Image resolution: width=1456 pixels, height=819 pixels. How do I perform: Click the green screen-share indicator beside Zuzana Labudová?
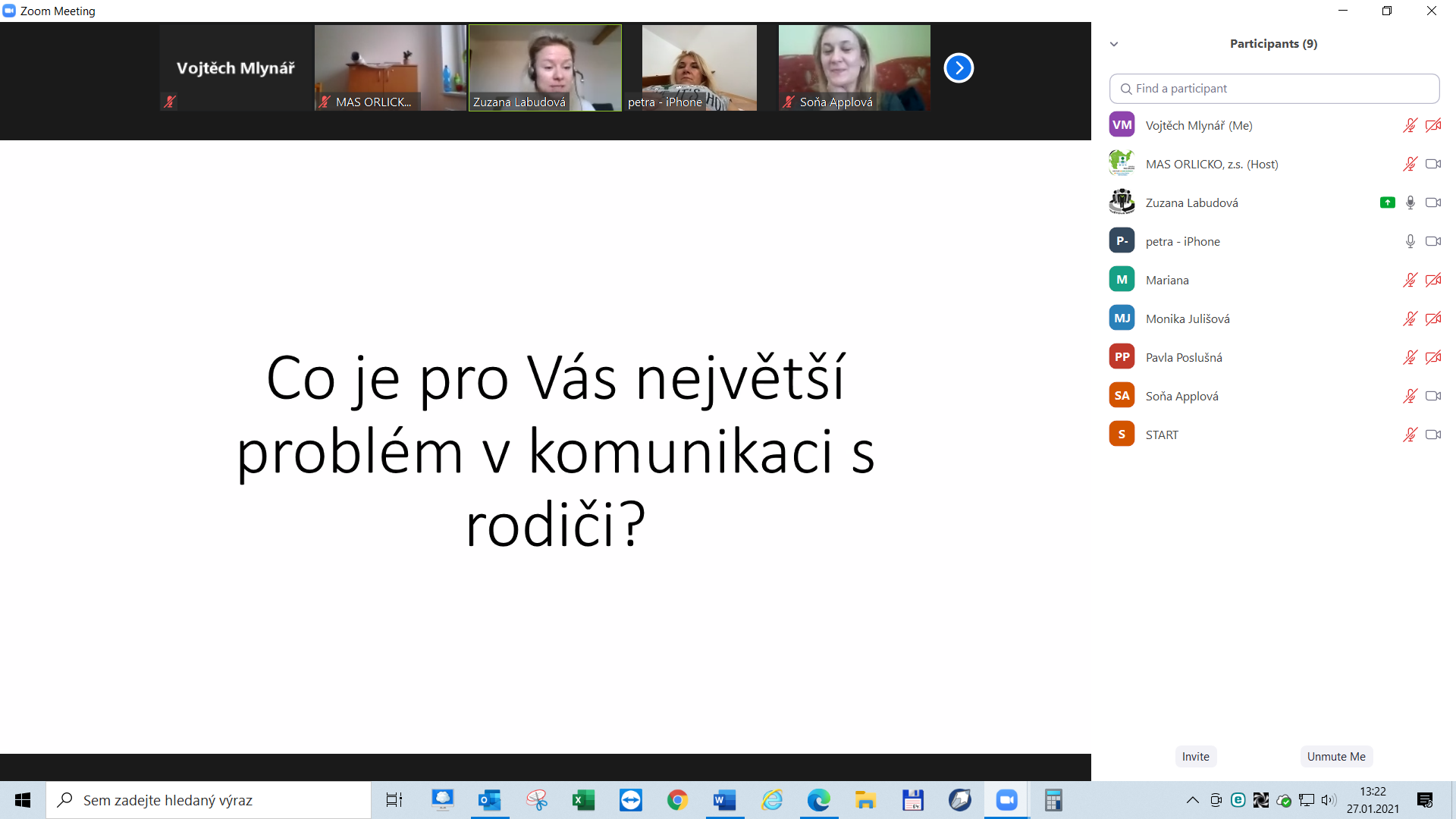(x=1387, y=202)
